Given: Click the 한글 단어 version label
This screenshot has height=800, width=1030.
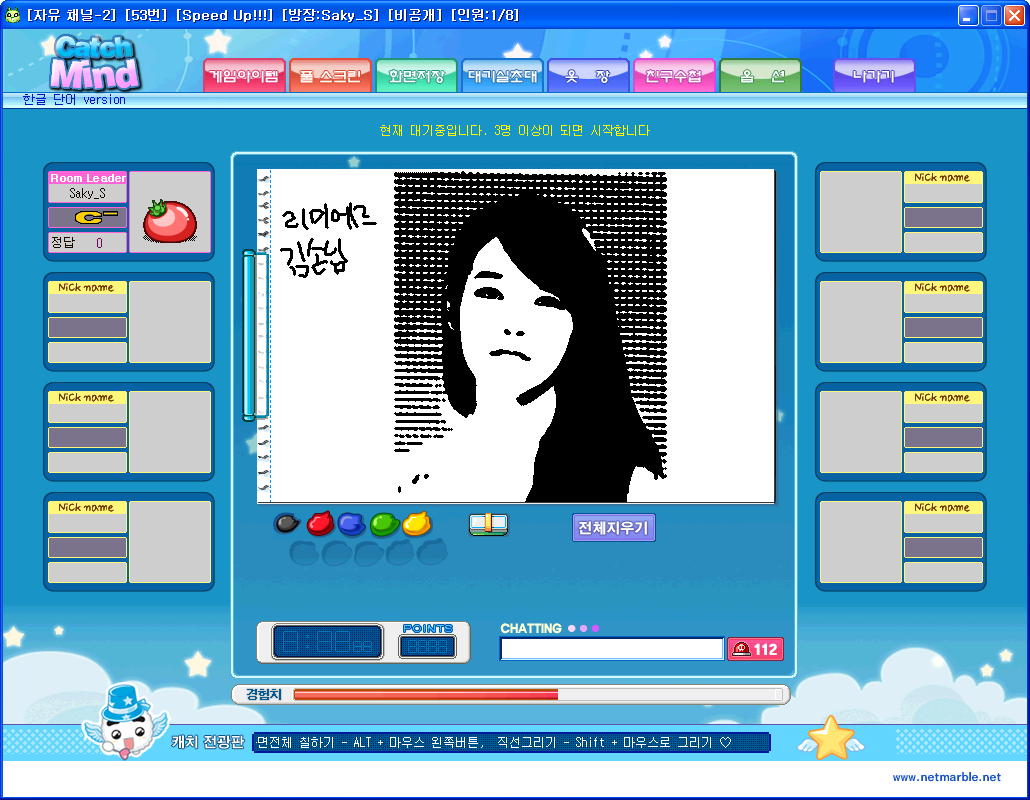Looking at the screenshot, I should pyautogui.click(x=74, y=100).
